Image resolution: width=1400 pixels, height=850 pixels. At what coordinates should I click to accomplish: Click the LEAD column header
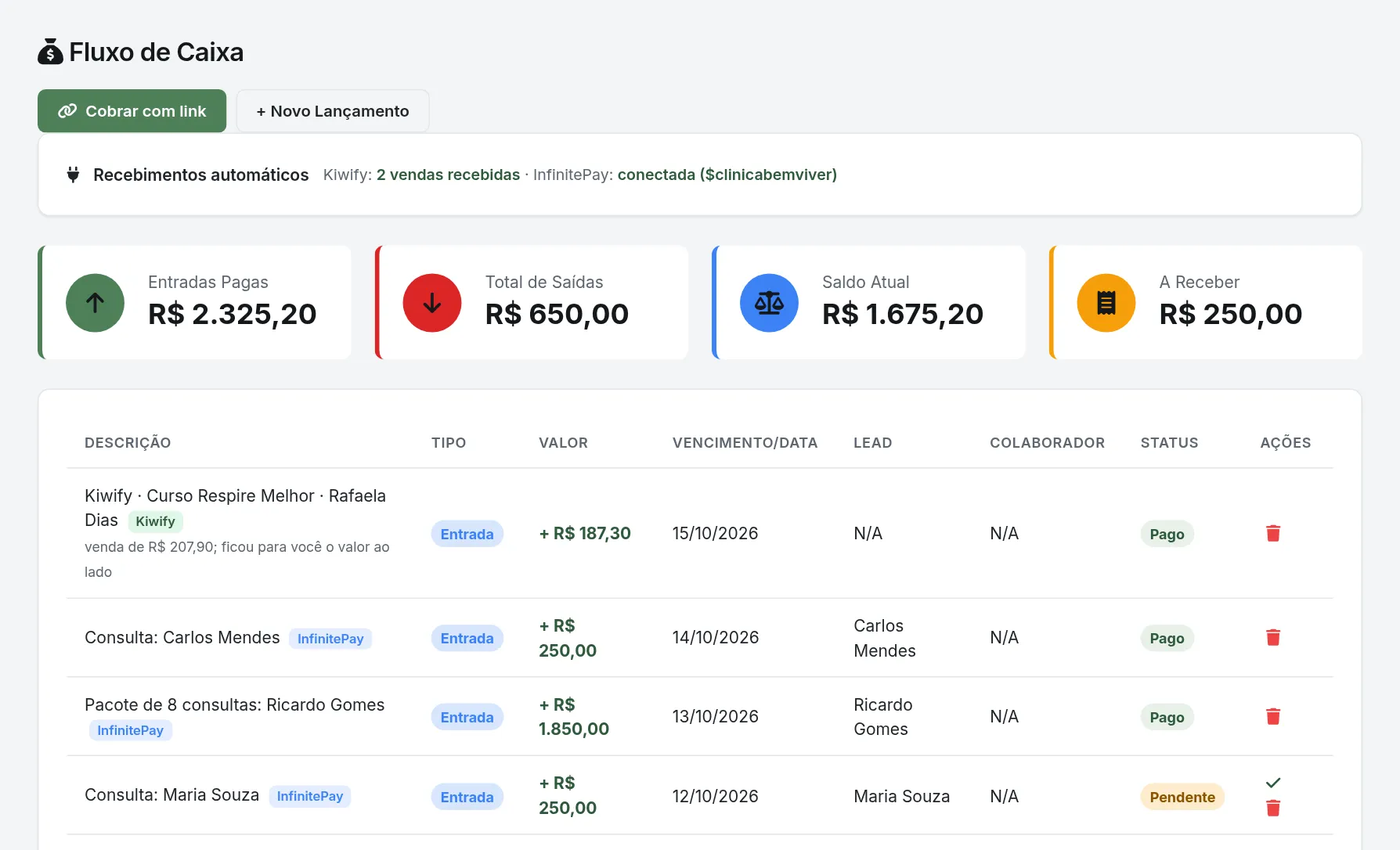pyautogui.click(x=873, y=443)
